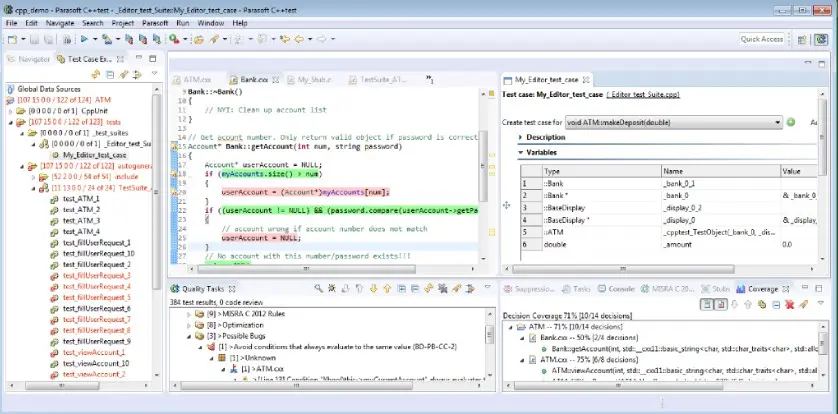The height and width of the screenshot is (414, 838).
Task: Click the pin icon in Coverage toolbar
Action: [x=803, y=304]
